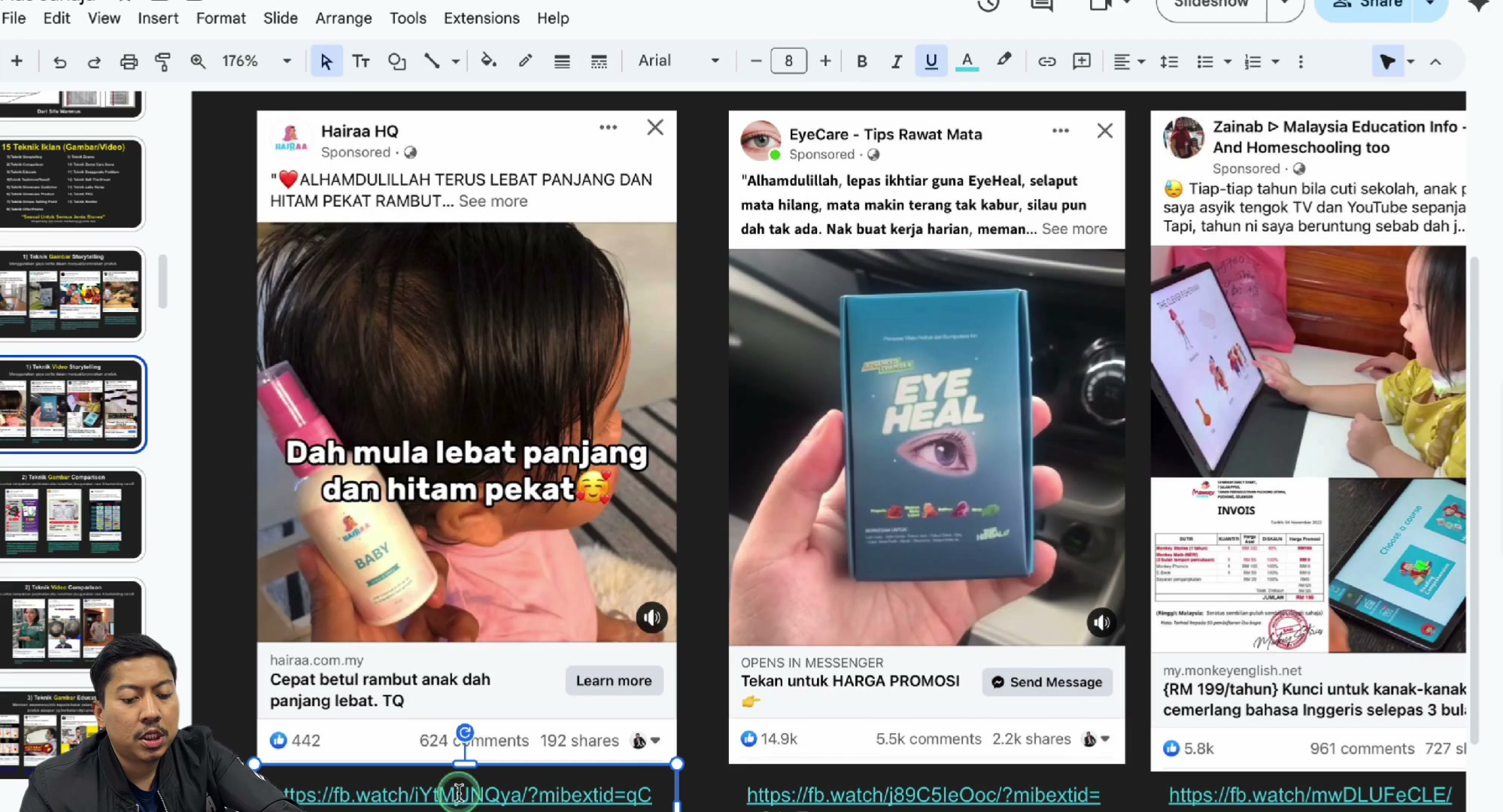Toggle bold formatting
Screen dimensions: 1503x812
tap(862, 62)
